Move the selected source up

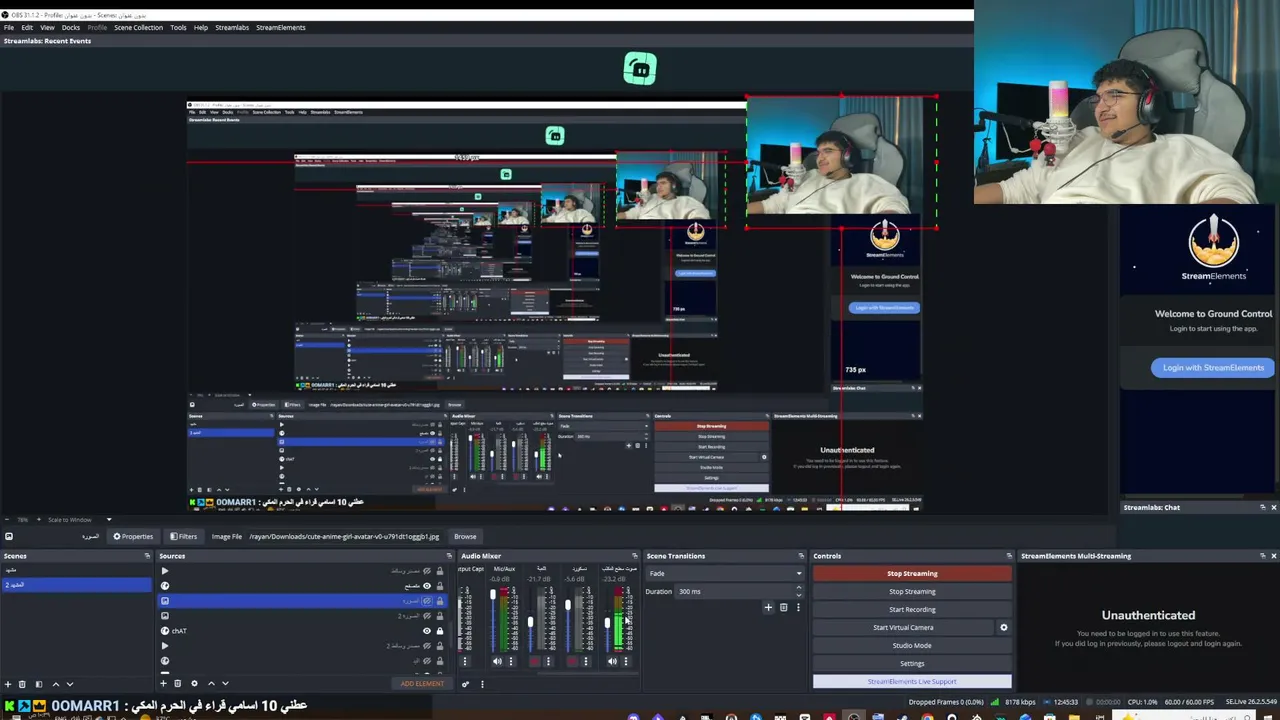coord(211,684)
